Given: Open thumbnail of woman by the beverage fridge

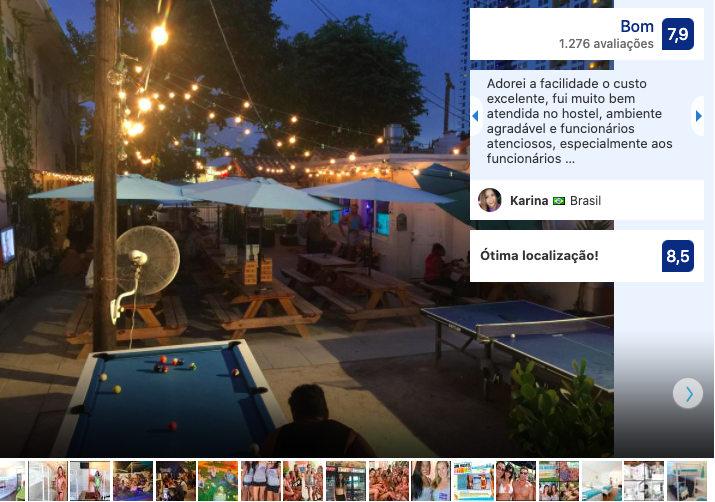Looking at the screenshot, I should coord(346,481).
